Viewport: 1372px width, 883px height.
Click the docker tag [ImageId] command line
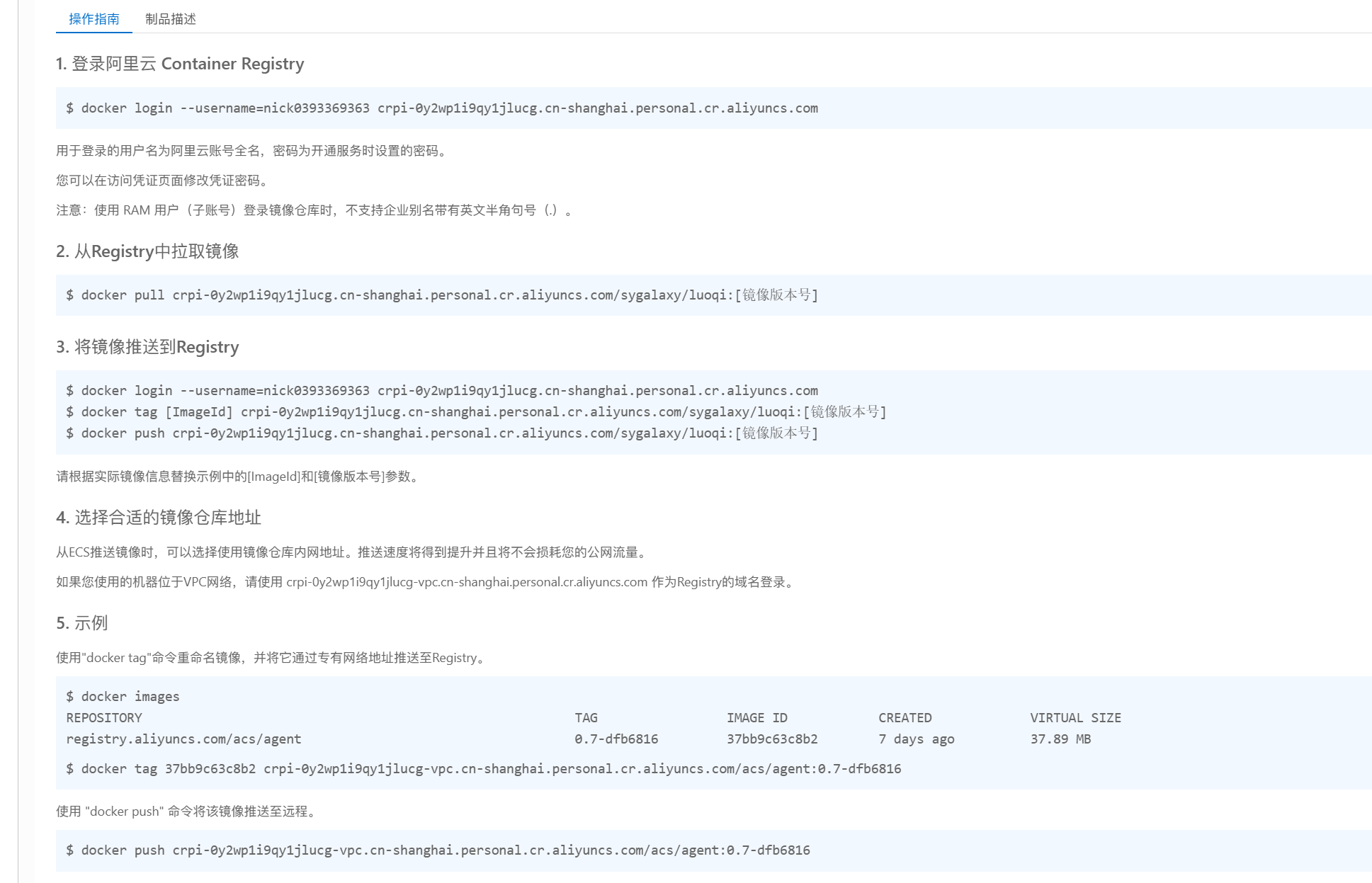click(x=476, y=412)
